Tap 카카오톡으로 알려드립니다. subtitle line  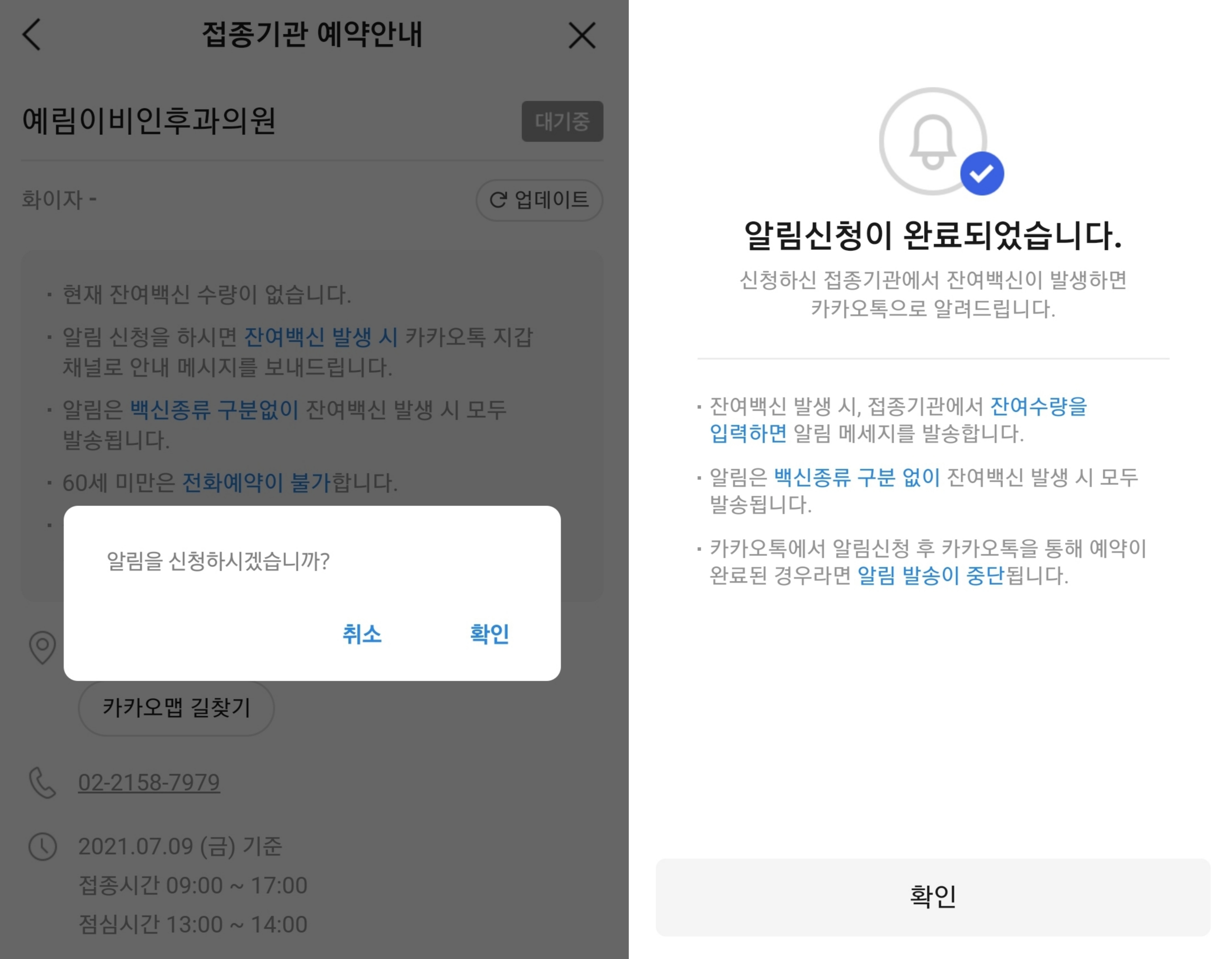(933, 309)
